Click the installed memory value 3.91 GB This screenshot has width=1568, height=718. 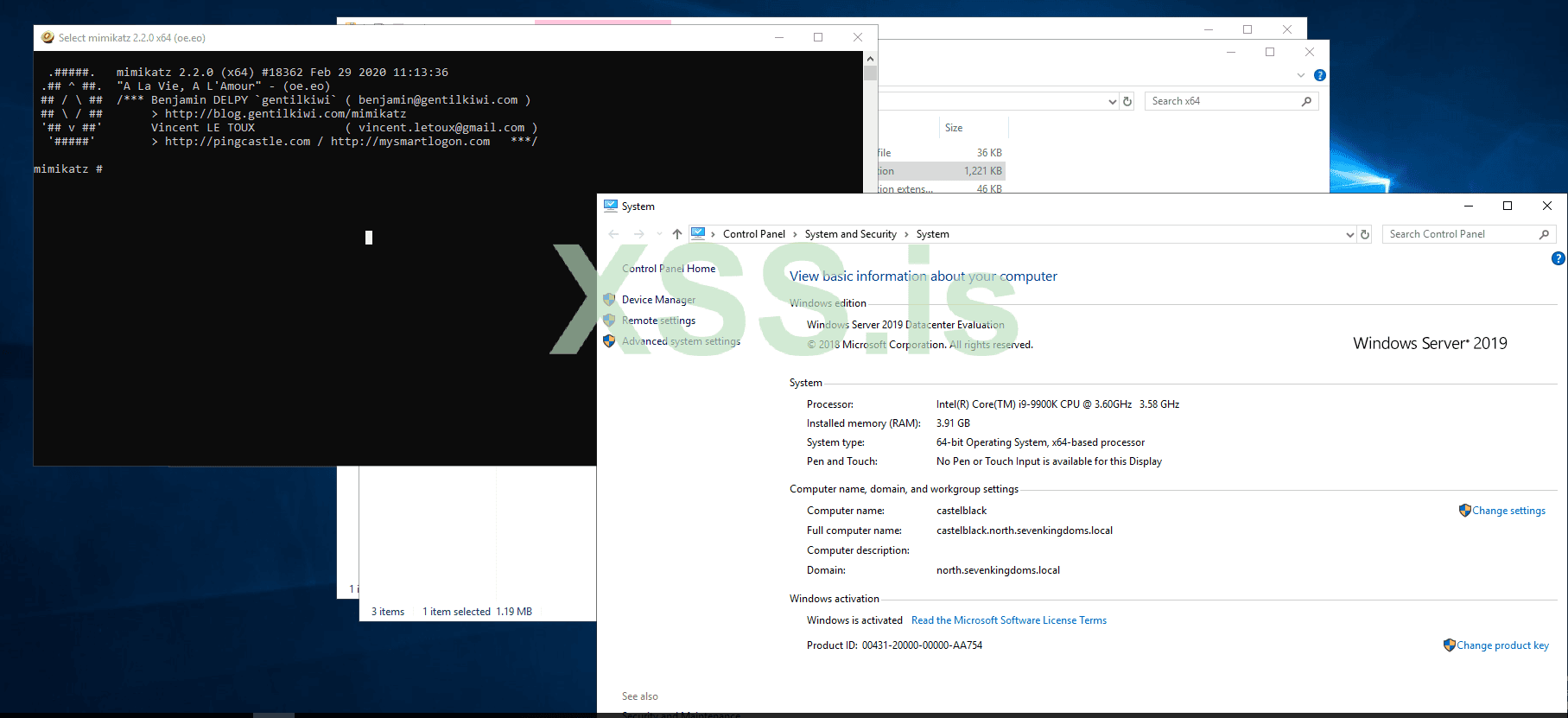[953, 423]
